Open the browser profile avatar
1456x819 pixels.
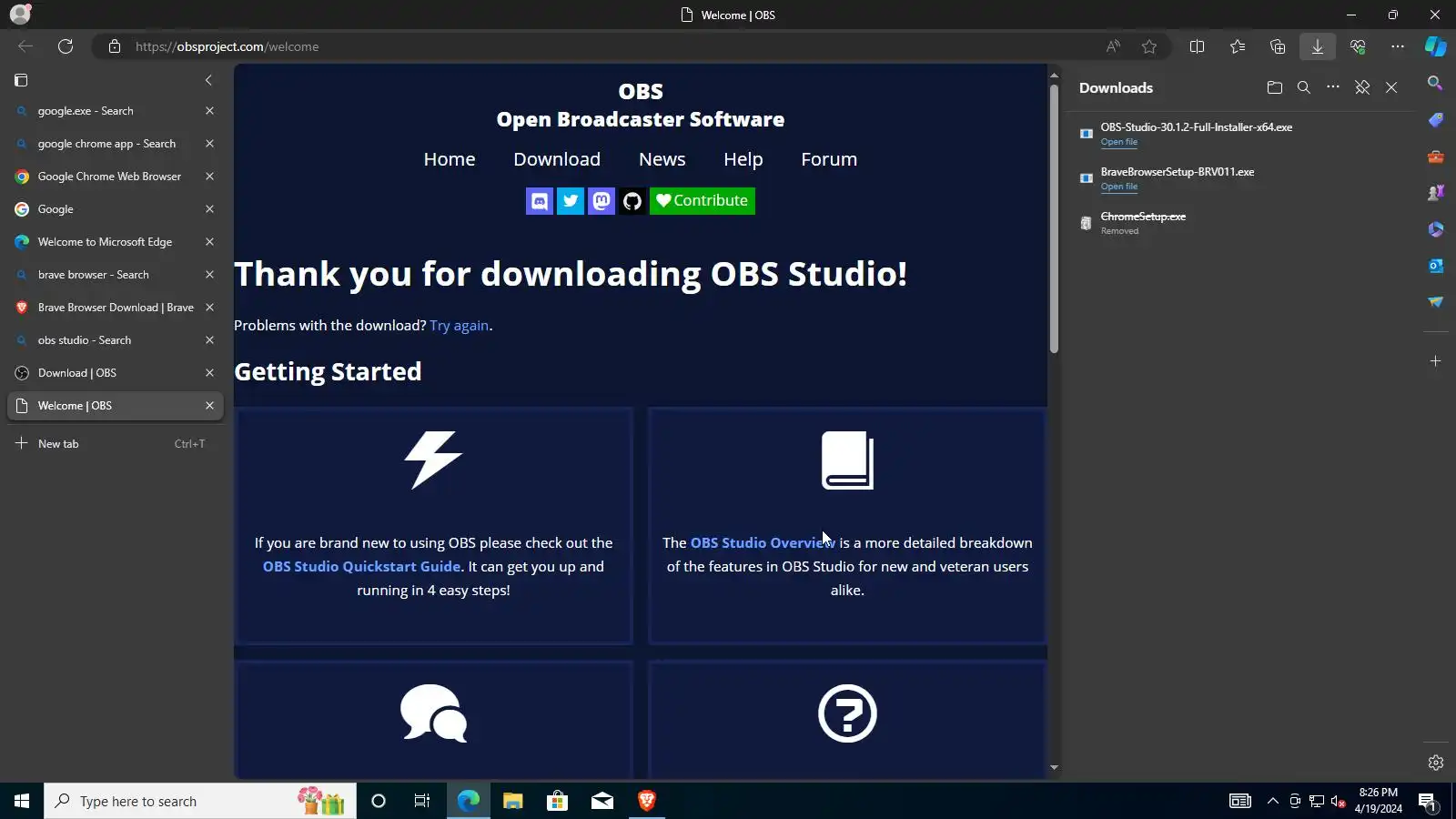click(20, 15)
